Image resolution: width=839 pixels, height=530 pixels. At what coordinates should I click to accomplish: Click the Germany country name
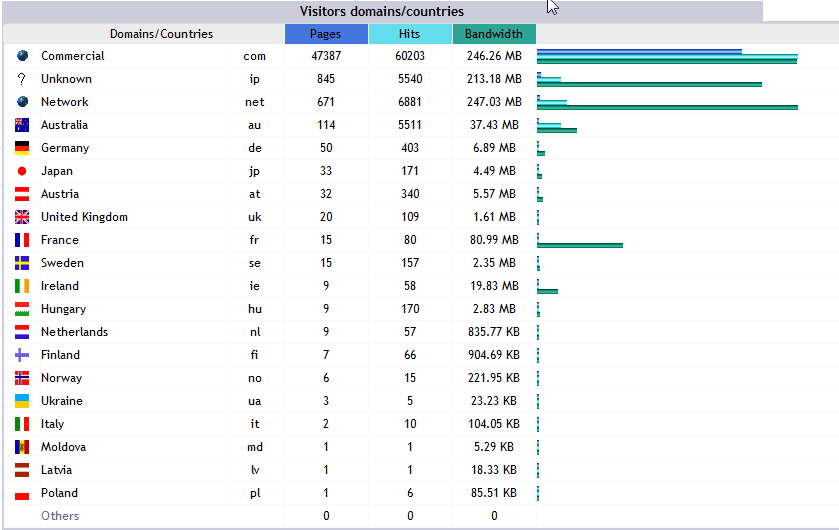point(65,148)
